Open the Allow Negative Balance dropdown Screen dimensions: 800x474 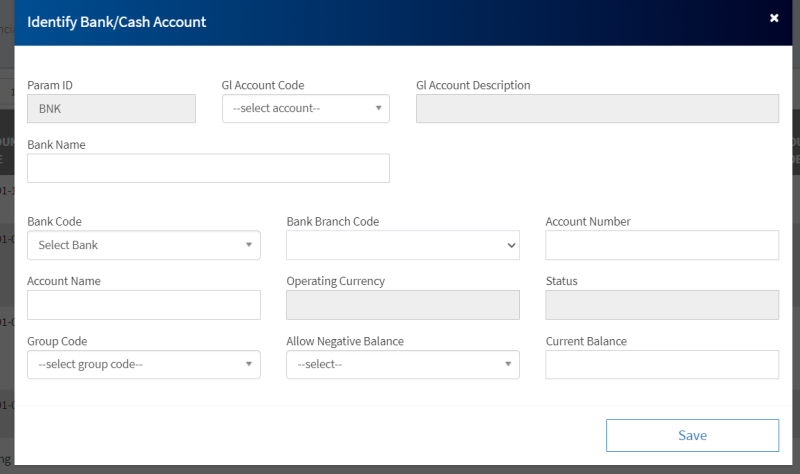tap(402, 365)
